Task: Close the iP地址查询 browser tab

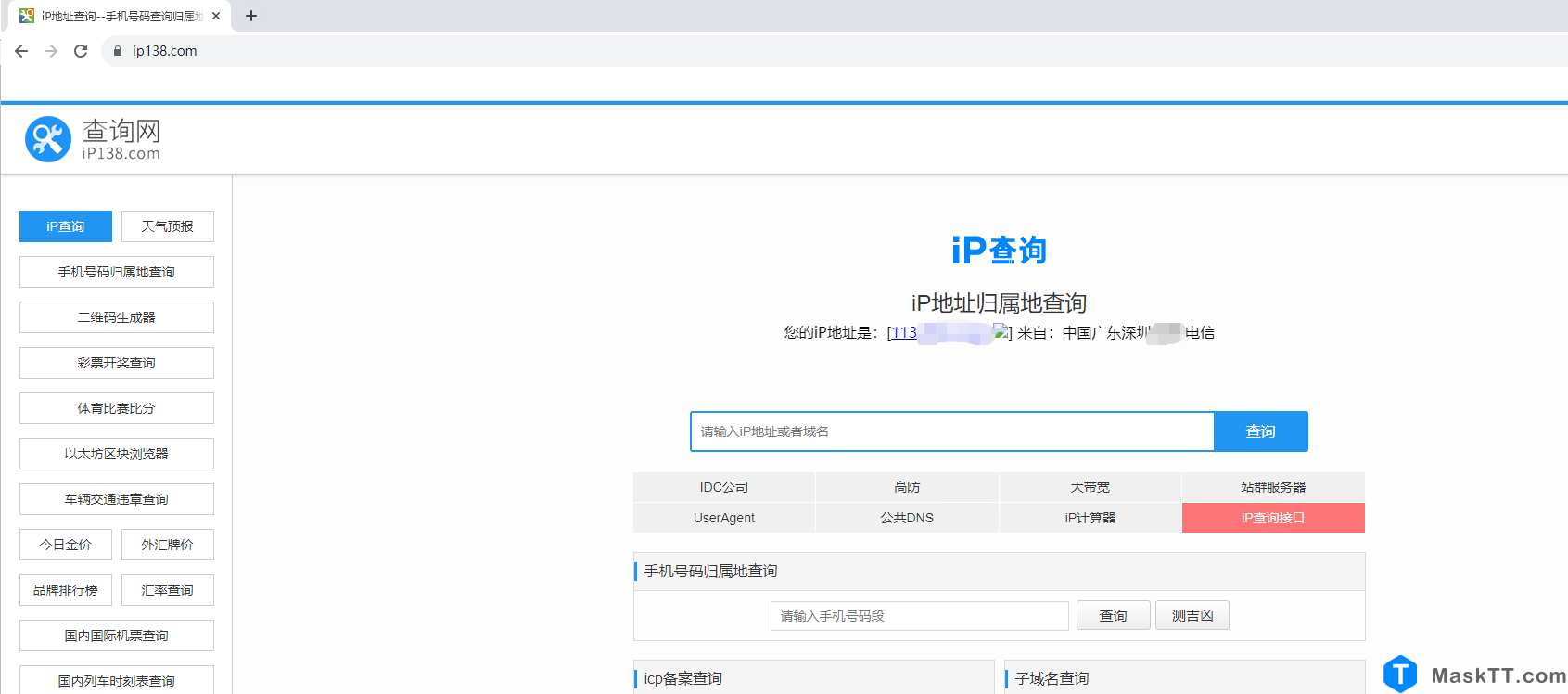Action: click(216, 16)
